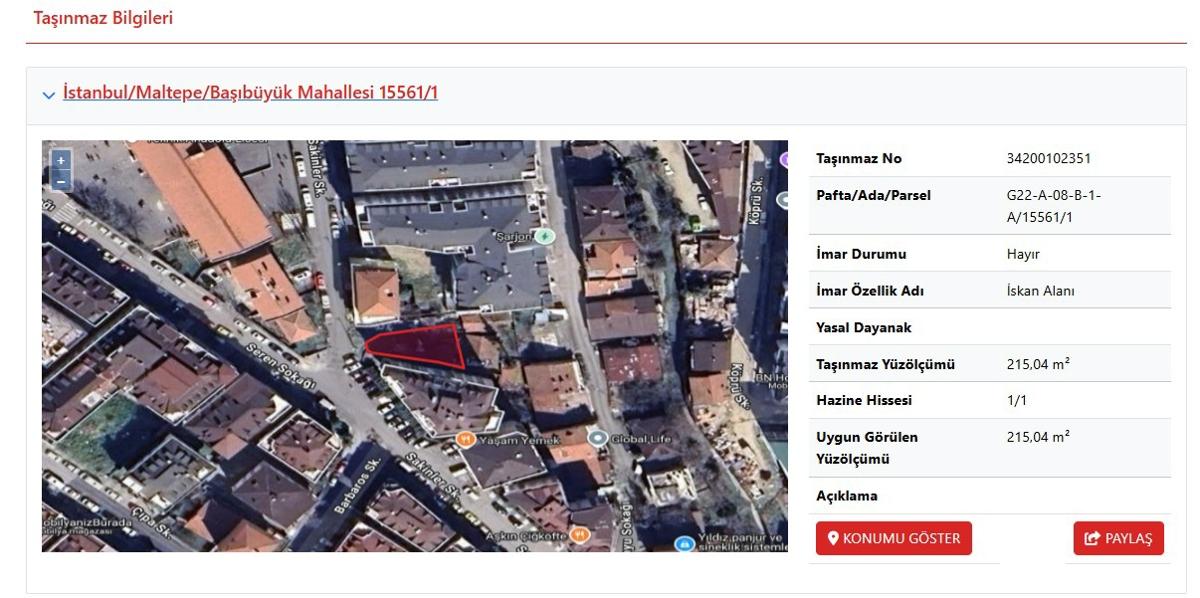Zoom in on the parcel map
1200x598 pixels.
point(61,160)
